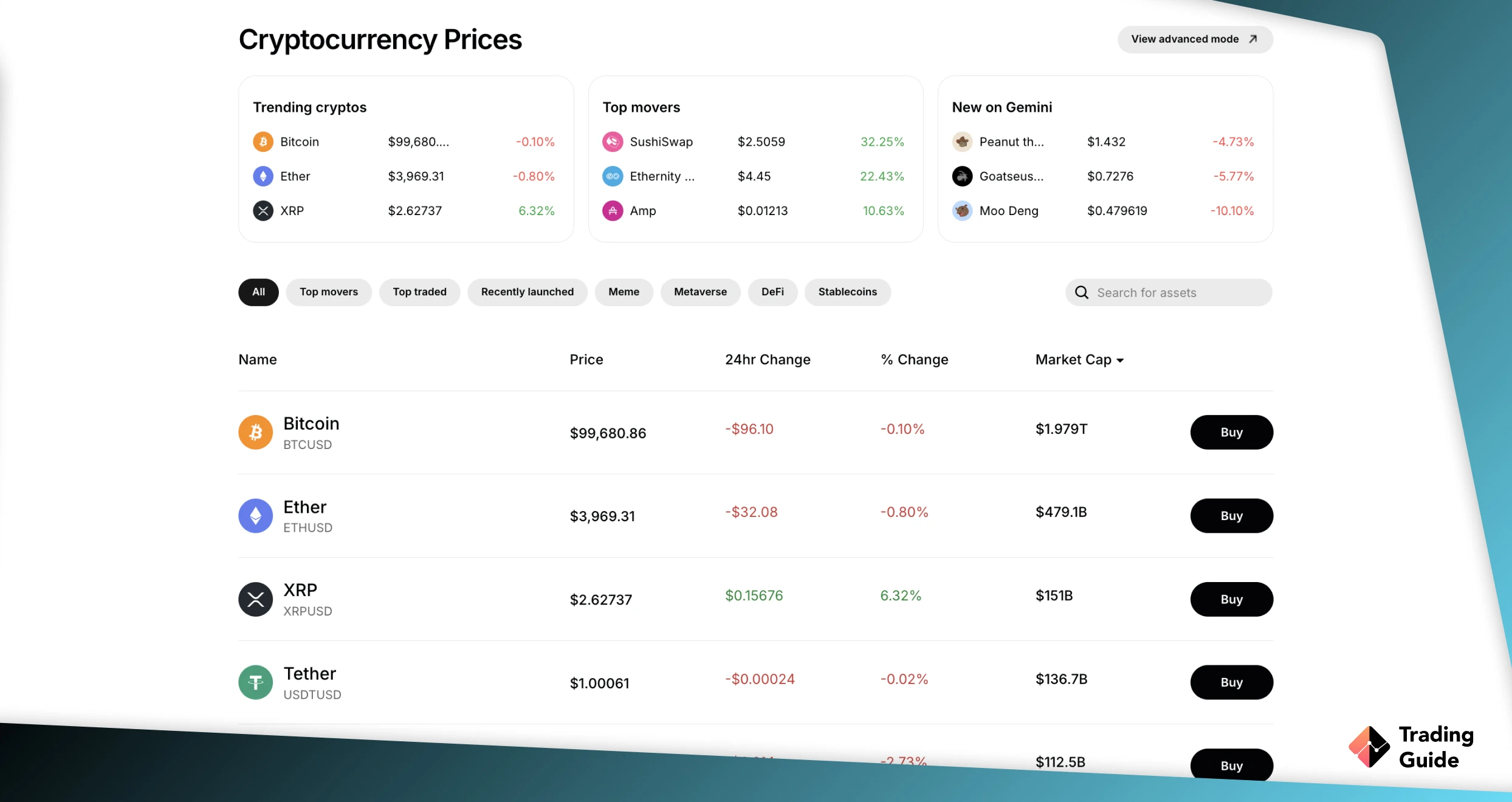This screenshot has width=1512, height=802.
Task: Select the Top movers filter tab
Action: click(329, 292)
